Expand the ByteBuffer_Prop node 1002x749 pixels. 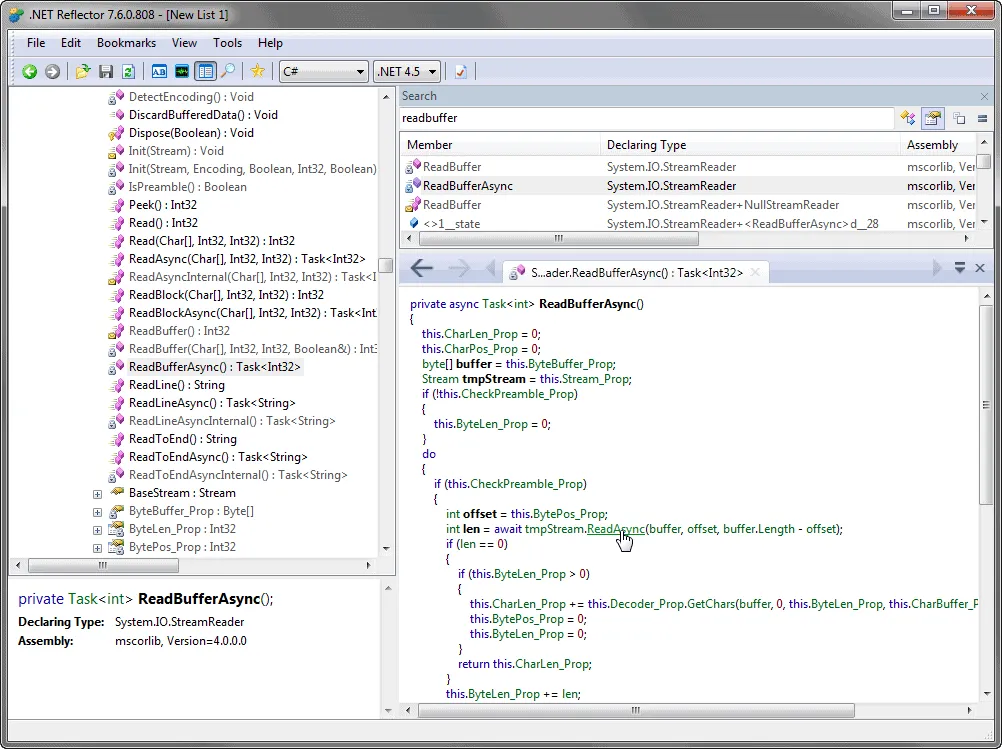point(96,511)
